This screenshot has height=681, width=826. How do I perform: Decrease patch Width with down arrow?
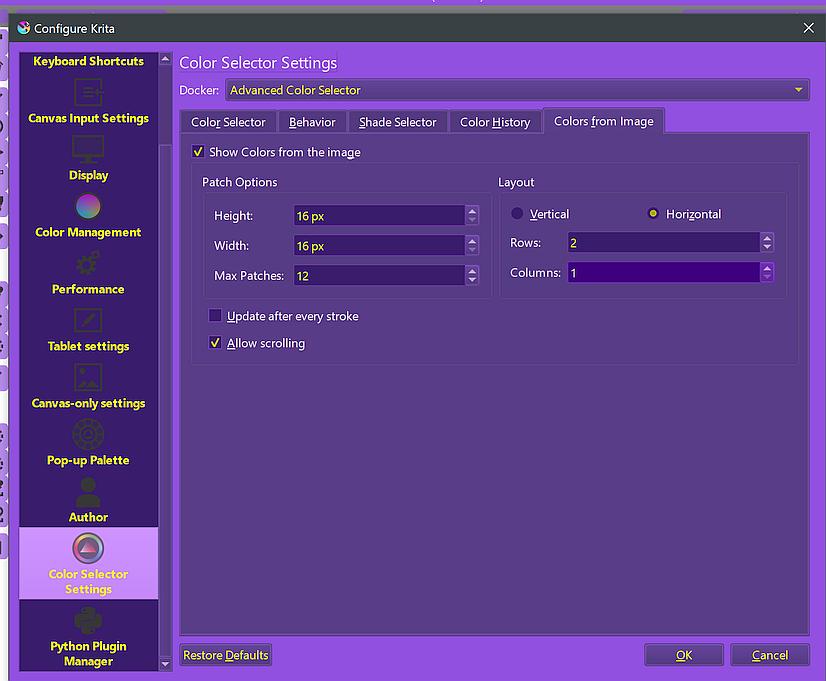(x=472, y=250)
